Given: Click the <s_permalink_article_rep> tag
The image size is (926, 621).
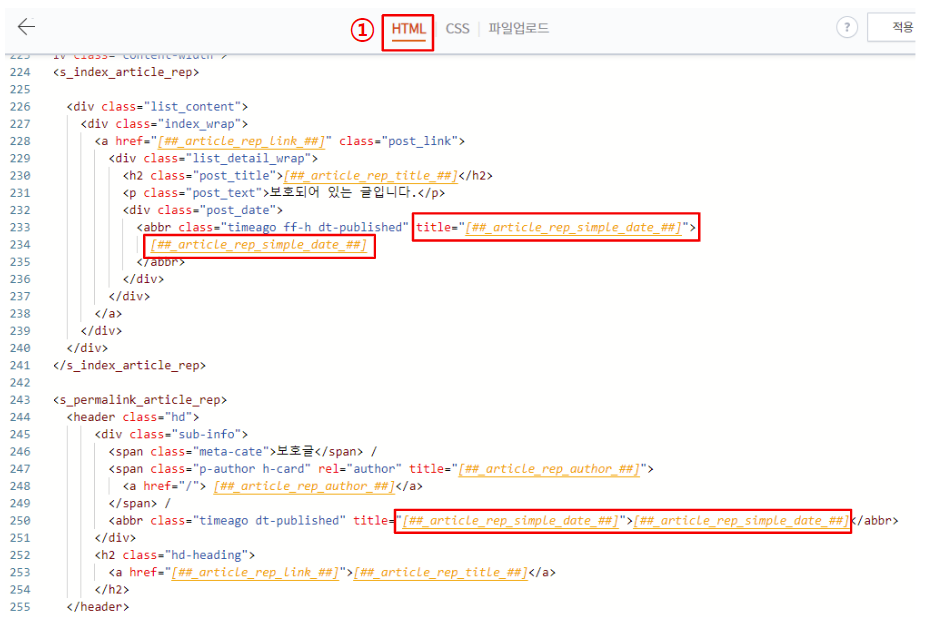Looking at the screenshot, I should [140, 400].
